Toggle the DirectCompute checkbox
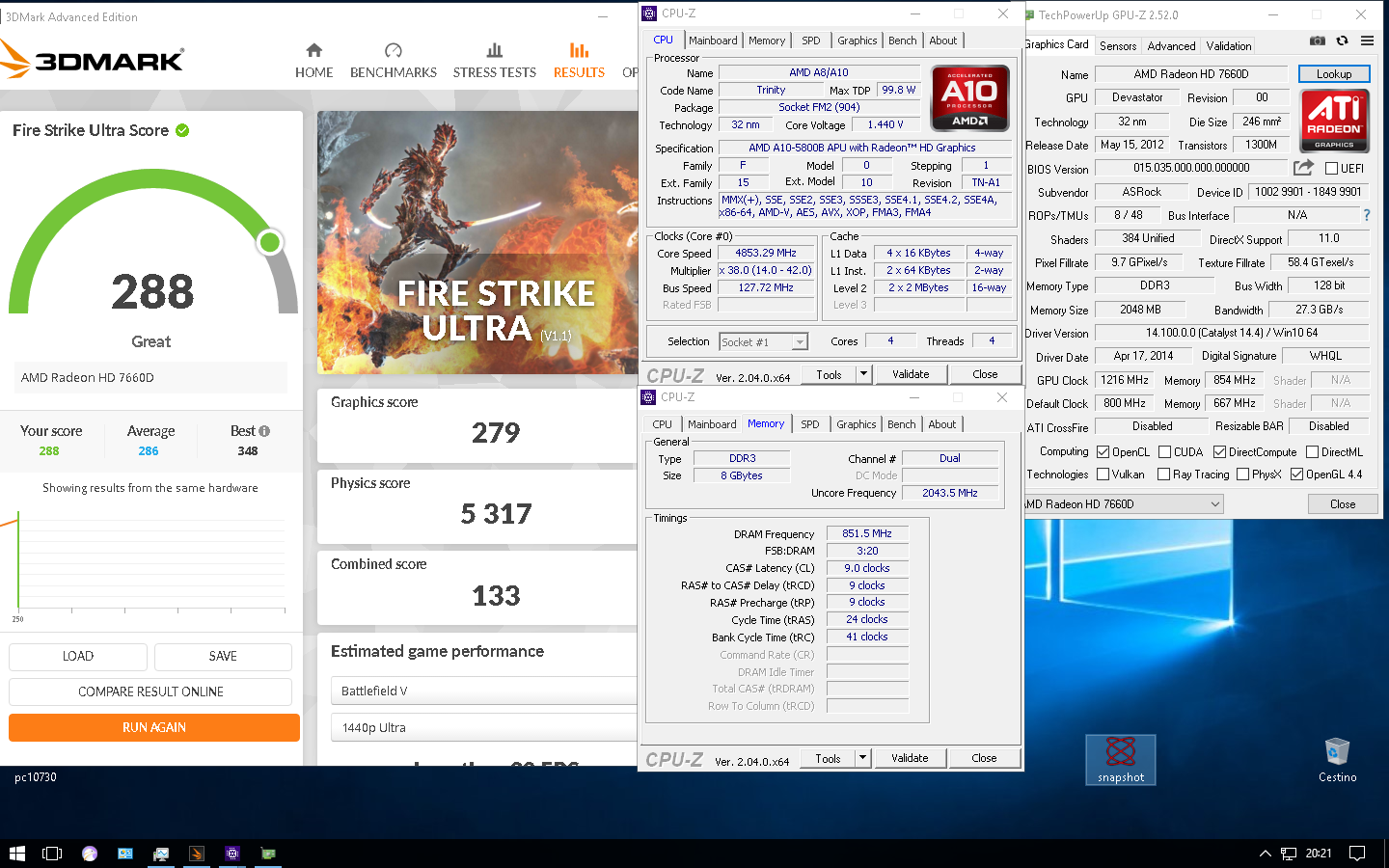1389x868 pixels. pos(1220,451)
